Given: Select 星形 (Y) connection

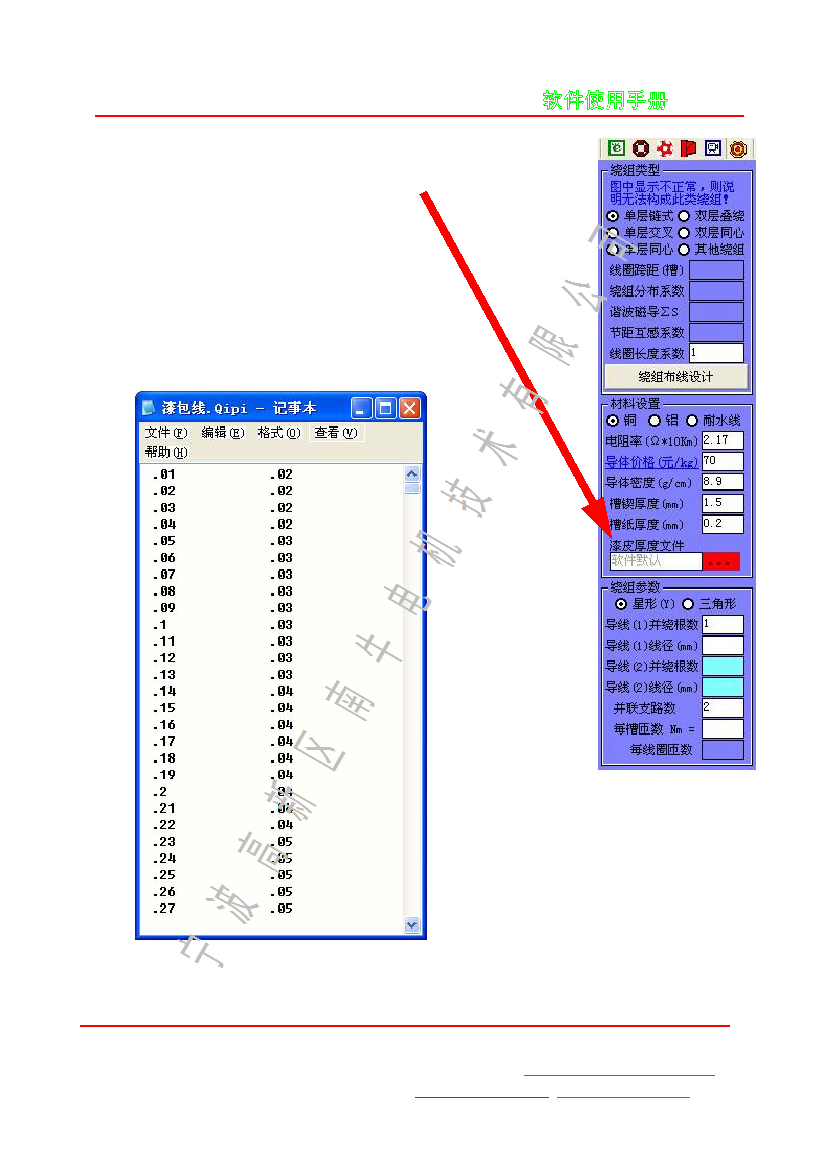Looking at the screenshot, I should click(x=620, y=604).
